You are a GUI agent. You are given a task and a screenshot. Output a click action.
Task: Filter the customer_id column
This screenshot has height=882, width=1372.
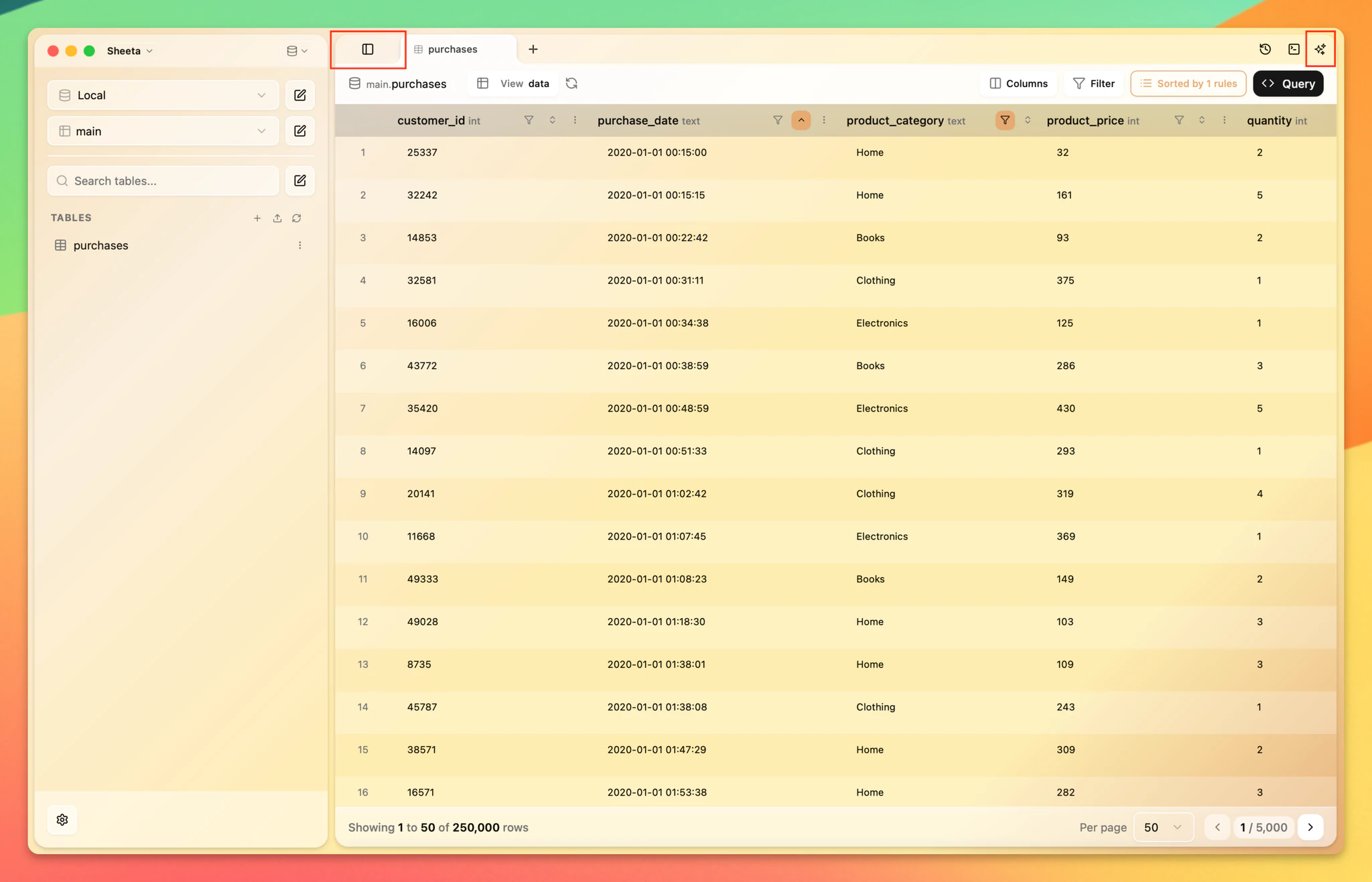tap(529, 121)
